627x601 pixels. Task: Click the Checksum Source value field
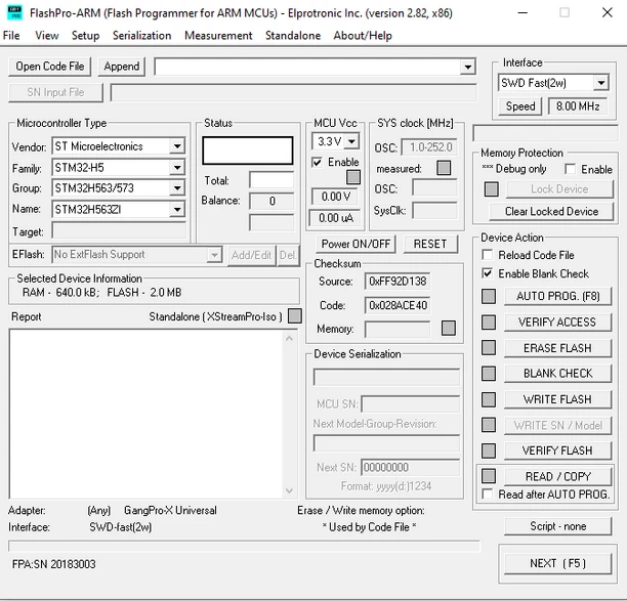397,281
